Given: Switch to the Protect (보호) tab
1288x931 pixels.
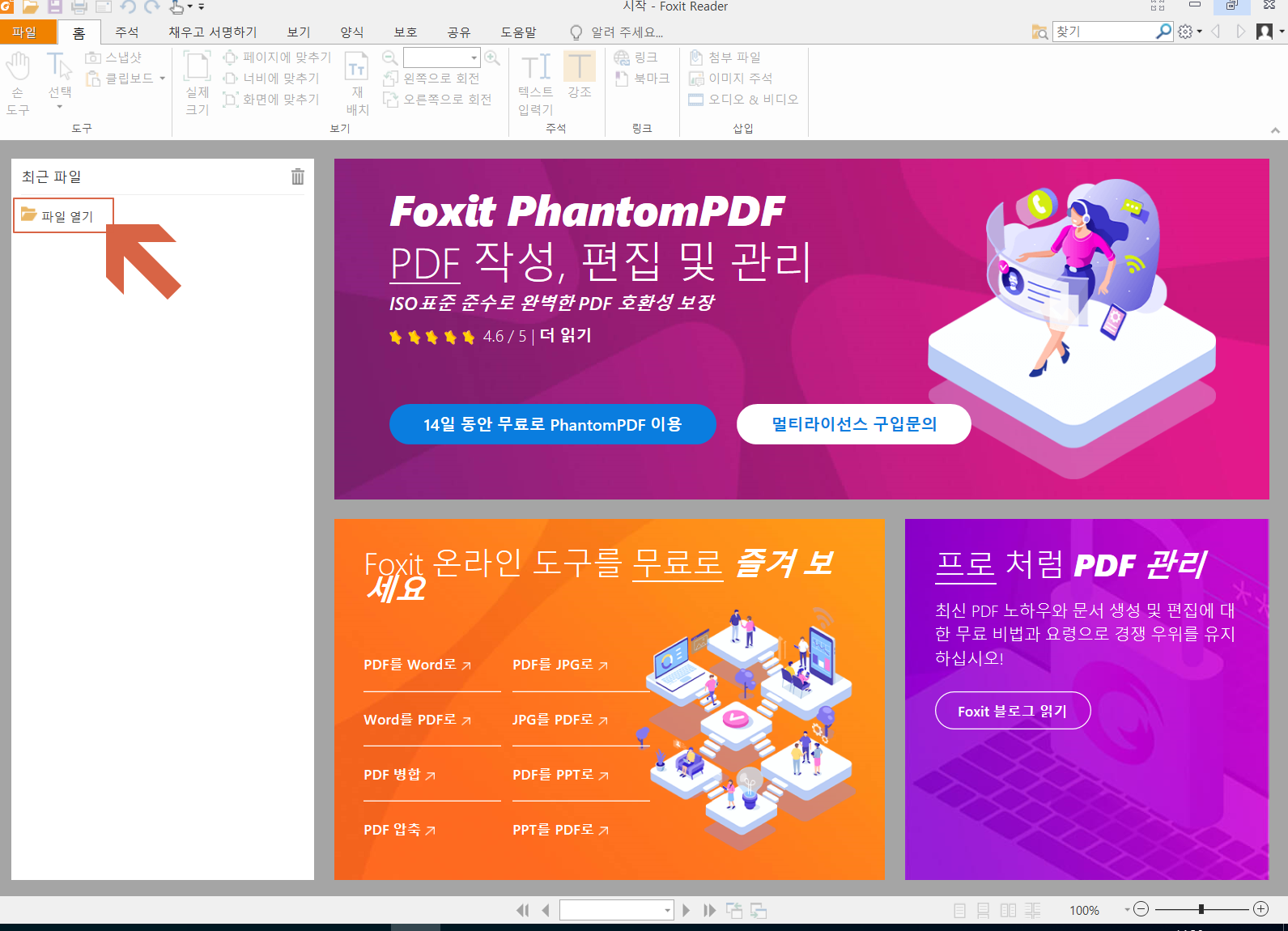Looking at the screenshot, I should coord(406,32).
